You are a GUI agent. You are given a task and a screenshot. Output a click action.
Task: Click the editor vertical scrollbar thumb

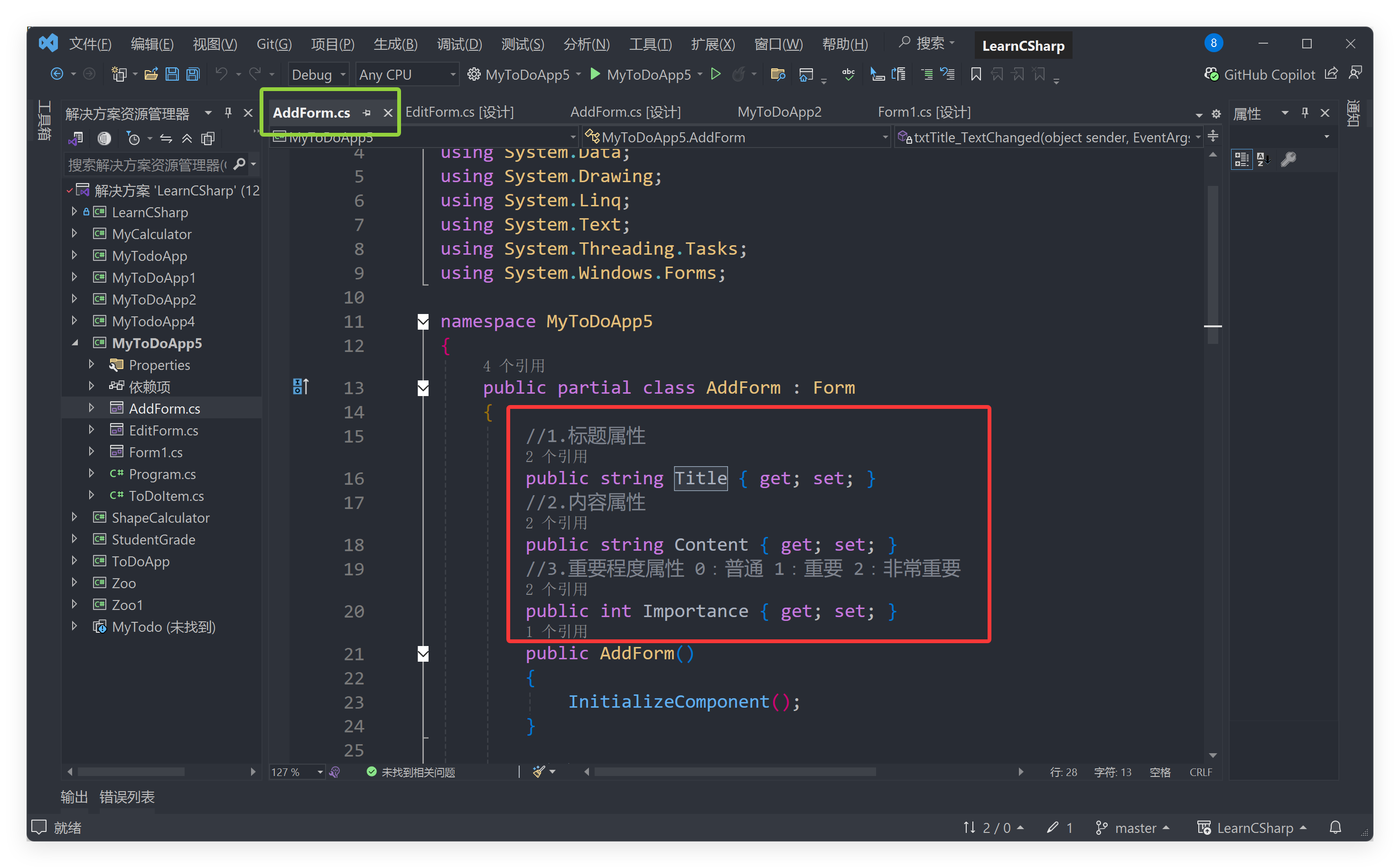pos(1213,264)
